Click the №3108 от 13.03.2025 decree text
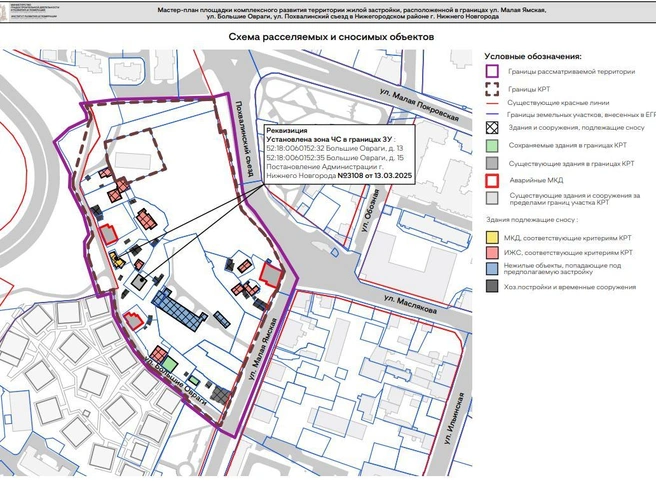Viewport: 656px width, 492px height. pos(375,176)
